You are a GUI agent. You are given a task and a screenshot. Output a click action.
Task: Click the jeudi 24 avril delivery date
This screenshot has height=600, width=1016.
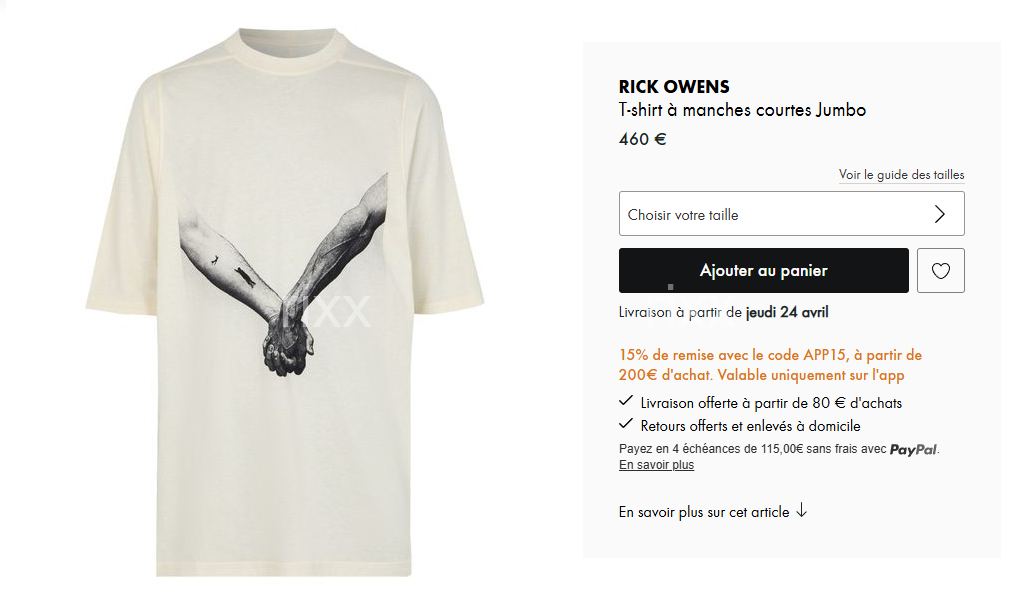[x=787, y=312]
